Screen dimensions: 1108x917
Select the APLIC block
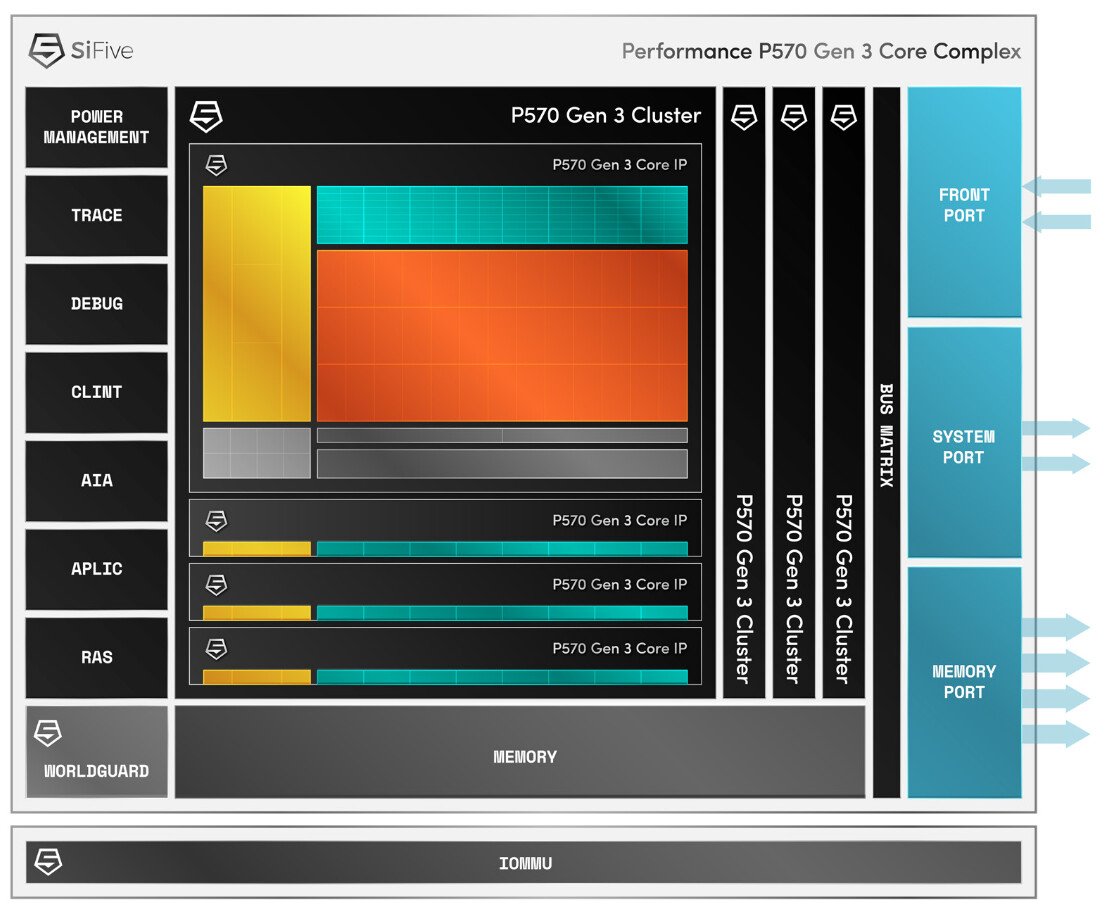(97, 569)
